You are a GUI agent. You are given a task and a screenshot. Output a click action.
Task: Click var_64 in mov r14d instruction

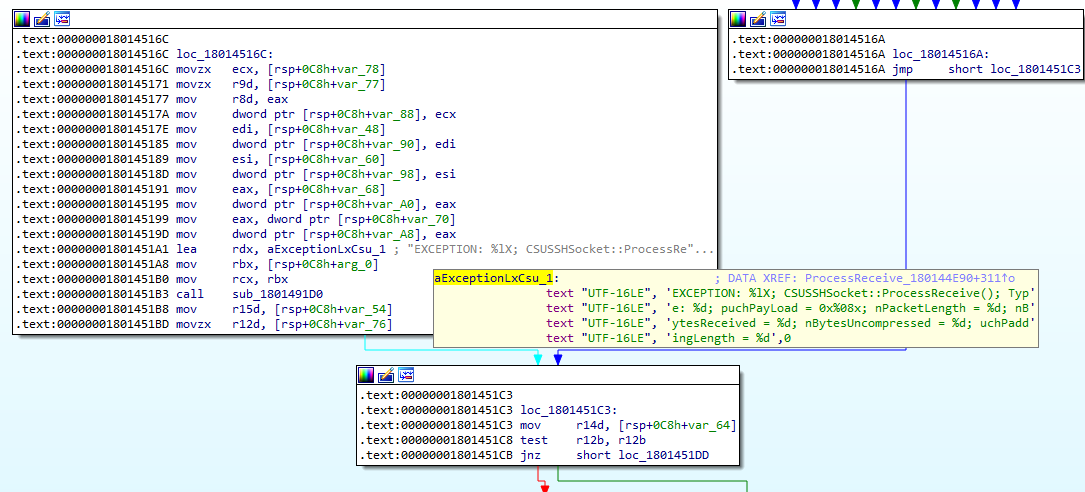[x=711, y=426]
